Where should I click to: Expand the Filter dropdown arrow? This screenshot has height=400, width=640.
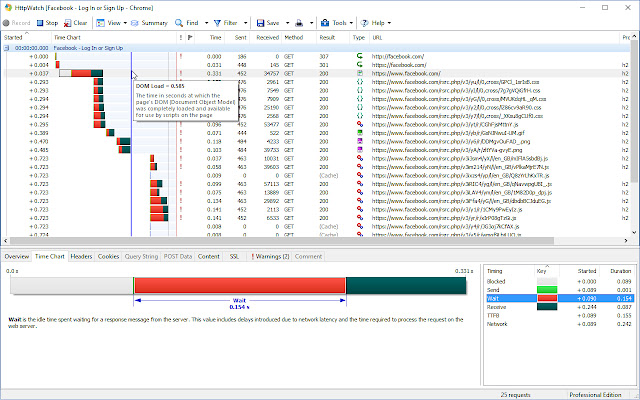pyautogui.click(x=248, y=22)
